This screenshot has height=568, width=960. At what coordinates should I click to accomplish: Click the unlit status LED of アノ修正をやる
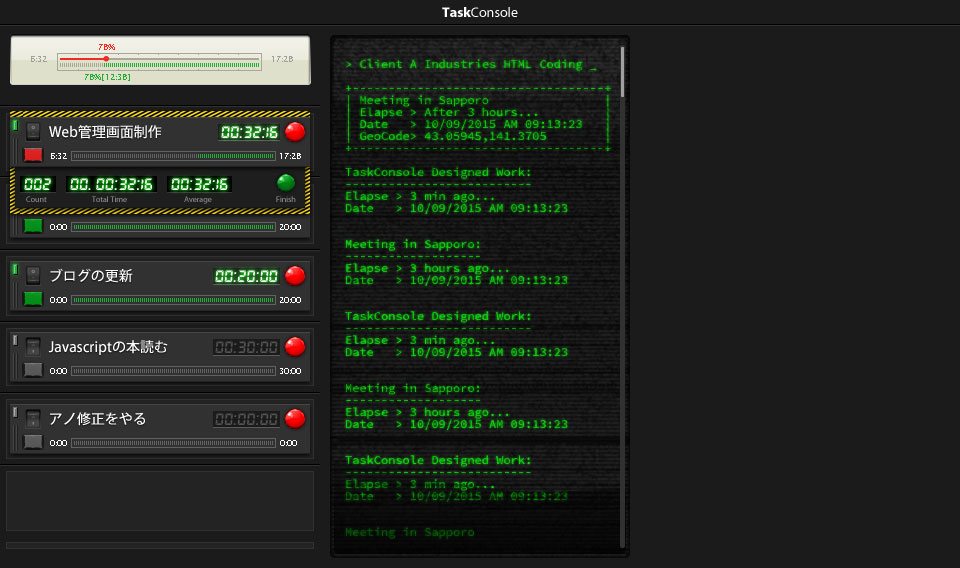point(15,413)
